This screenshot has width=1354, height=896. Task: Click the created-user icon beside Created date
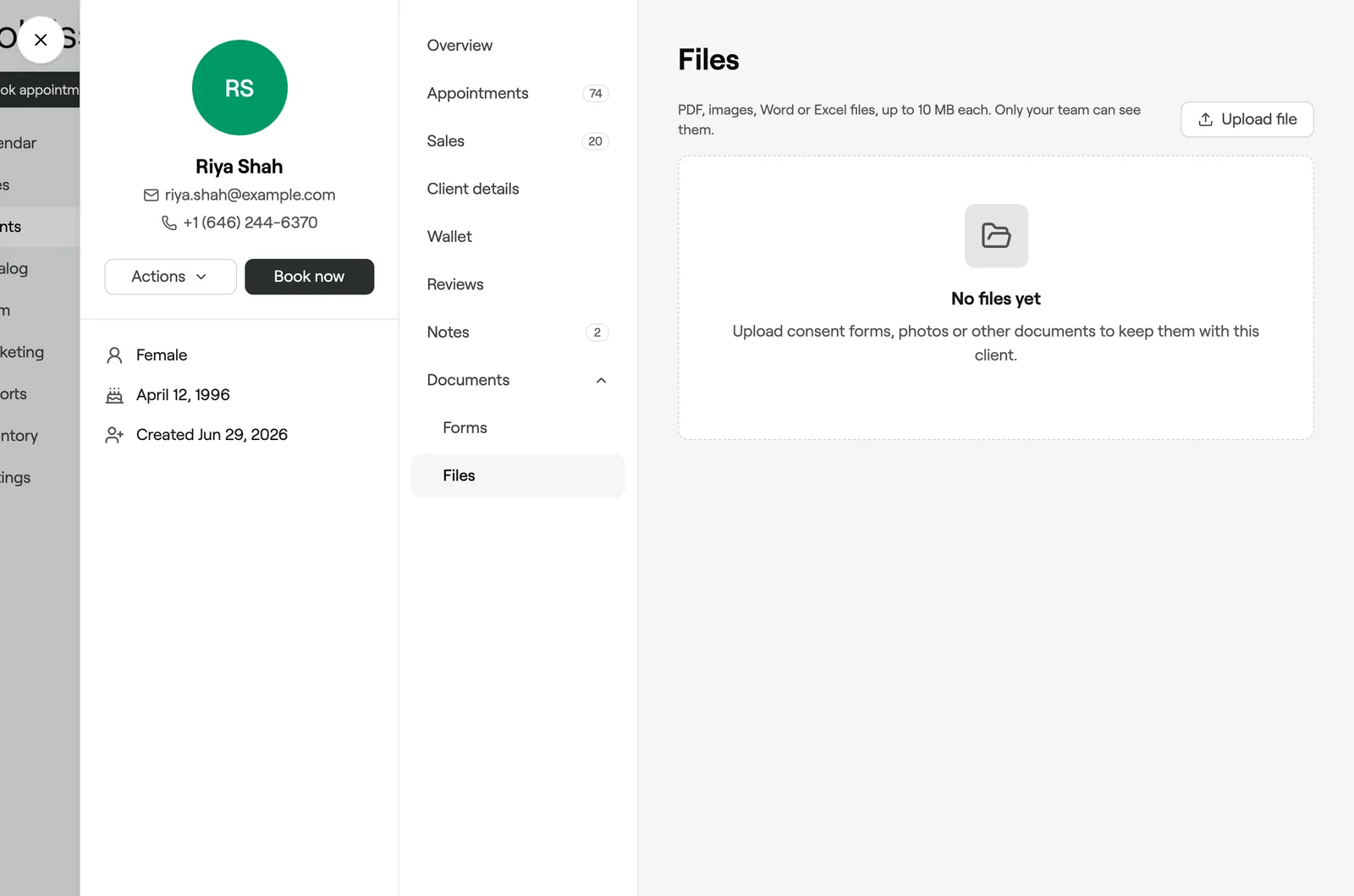coord(114,435)
